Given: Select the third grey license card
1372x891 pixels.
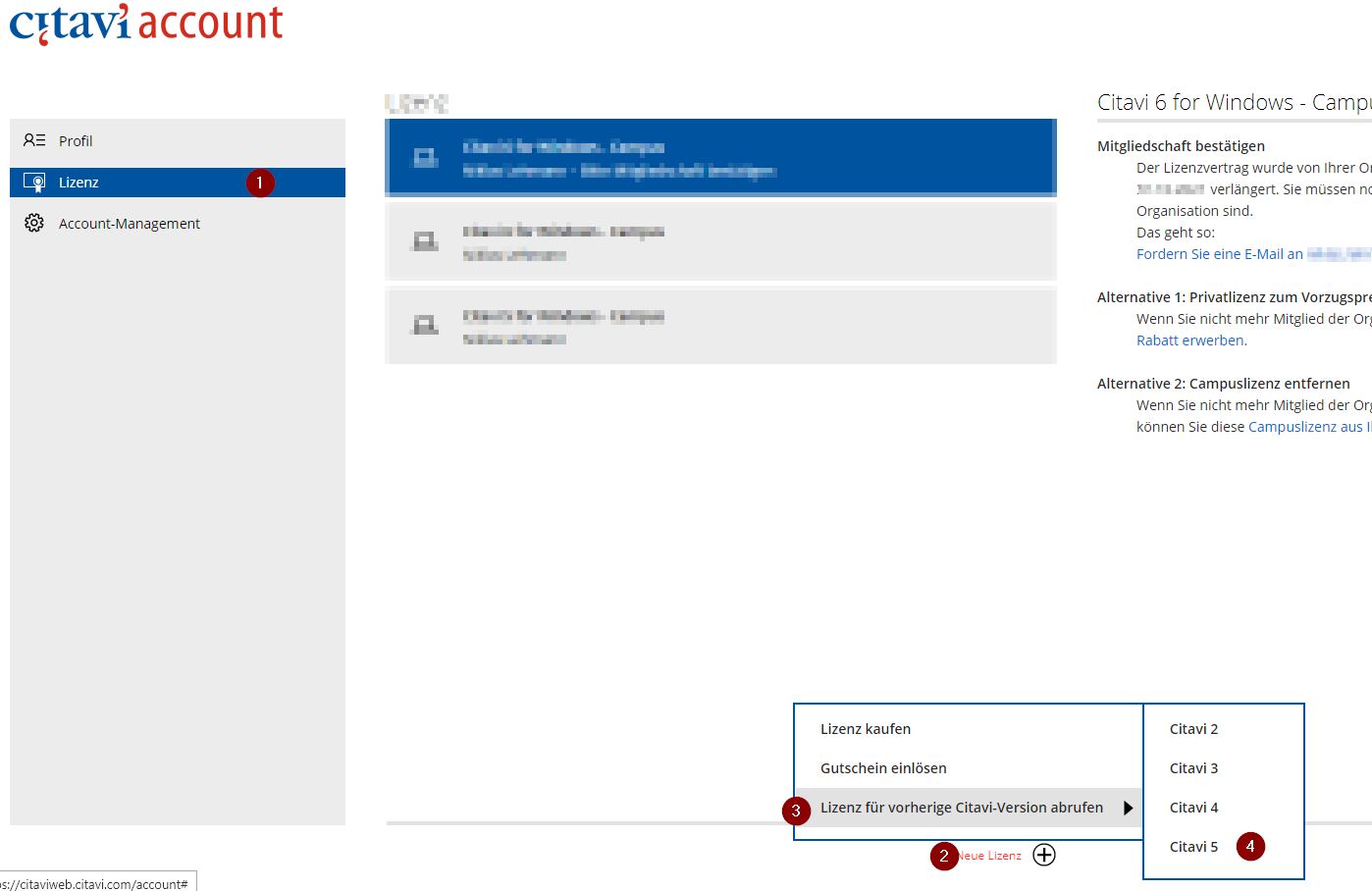Looking at the screenshot, I should coord(720,326).
